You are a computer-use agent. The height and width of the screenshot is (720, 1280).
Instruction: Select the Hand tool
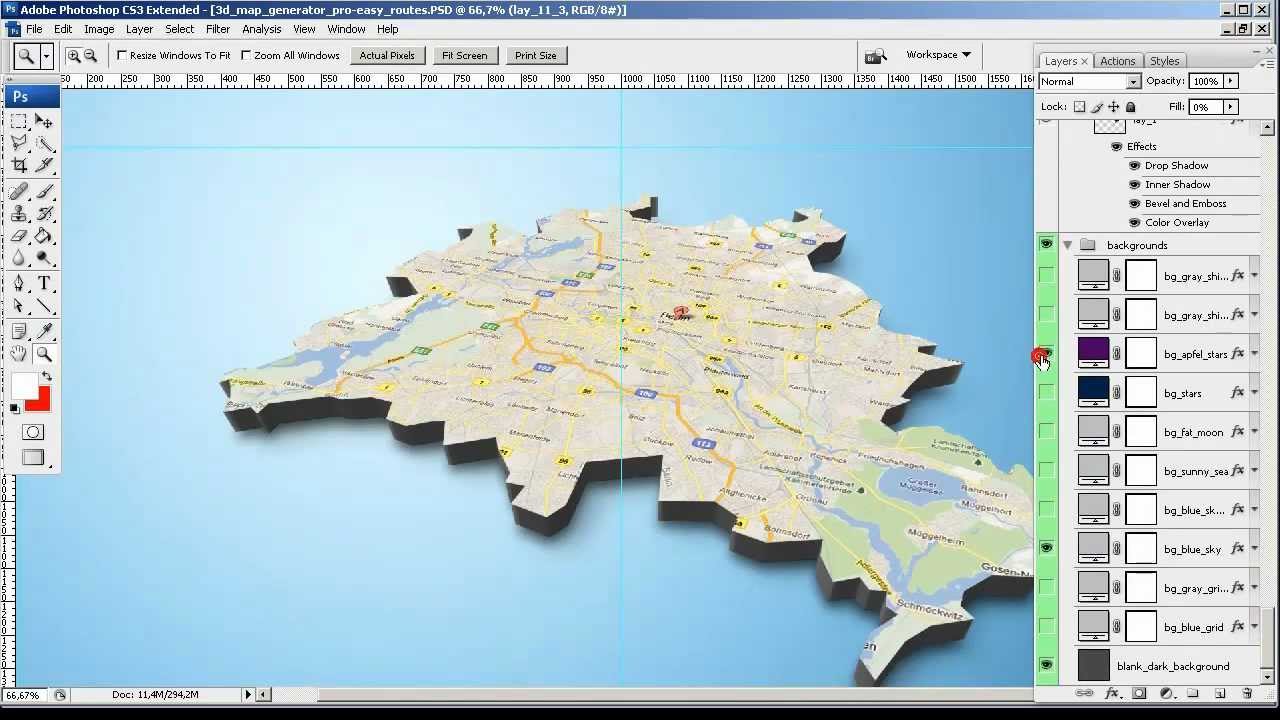coord(20,354)
